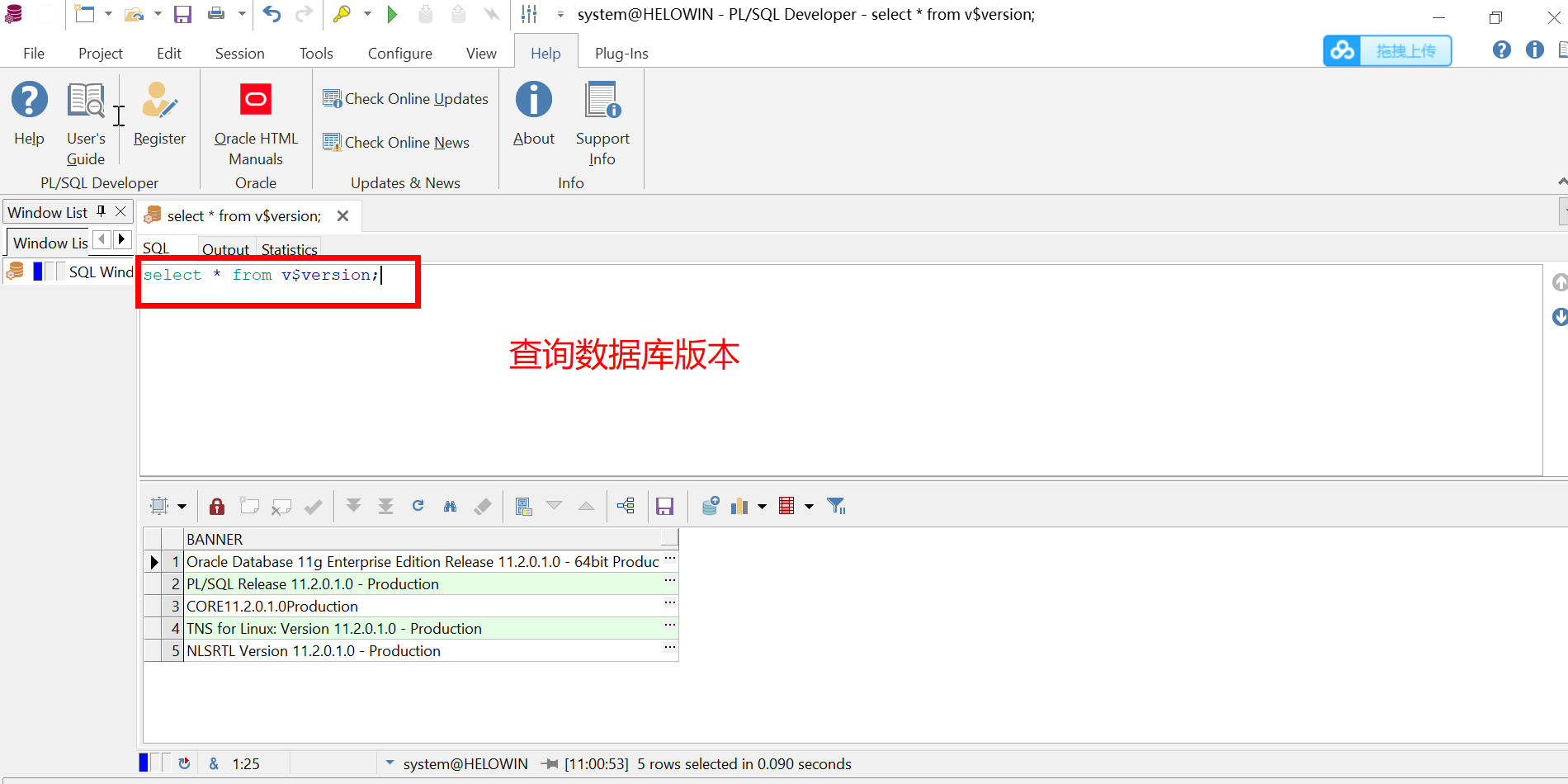Click Check Online Updates

(405, 99)
